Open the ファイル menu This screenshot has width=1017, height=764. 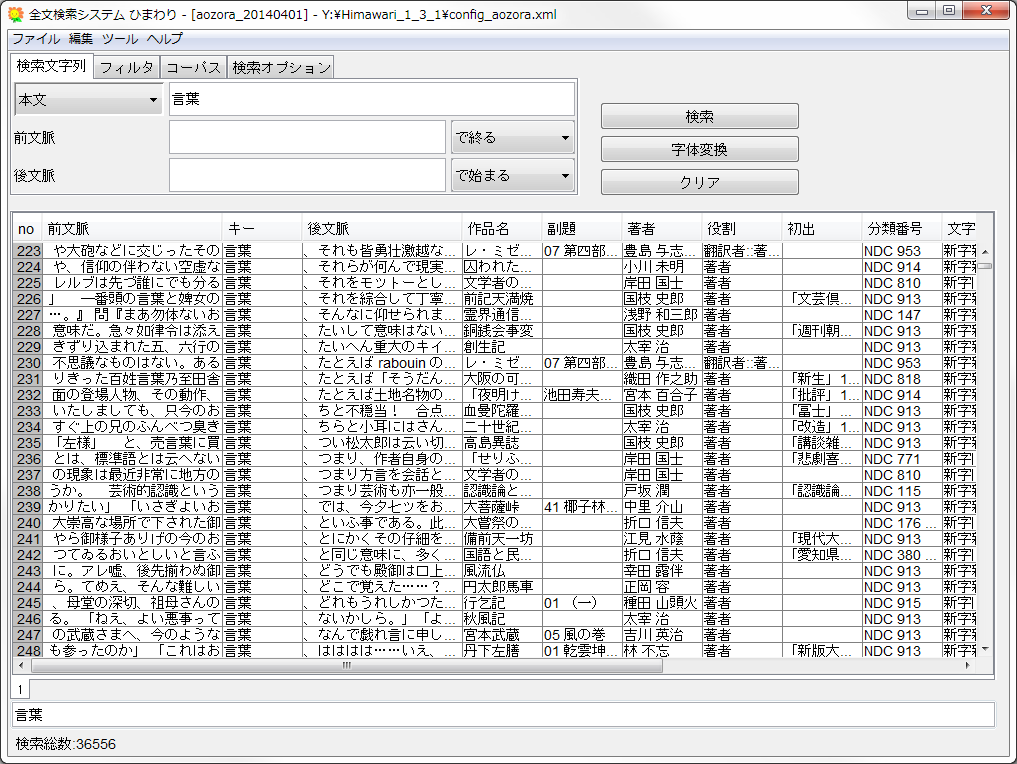[x=35, y=39]
